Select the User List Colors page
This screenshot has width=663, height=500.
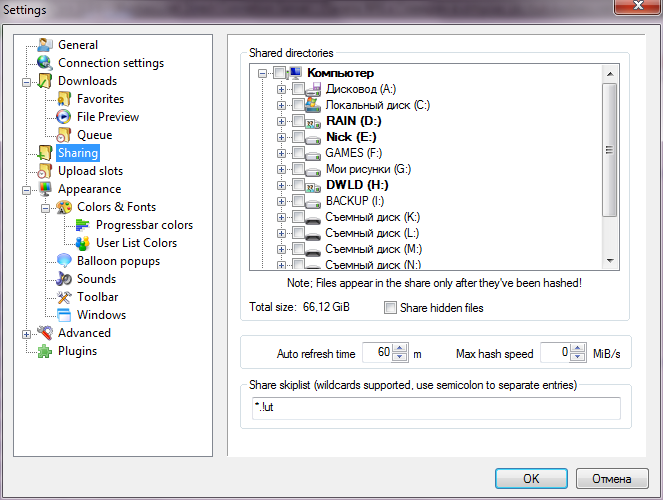pyautogui.click(x=136, y=243)
